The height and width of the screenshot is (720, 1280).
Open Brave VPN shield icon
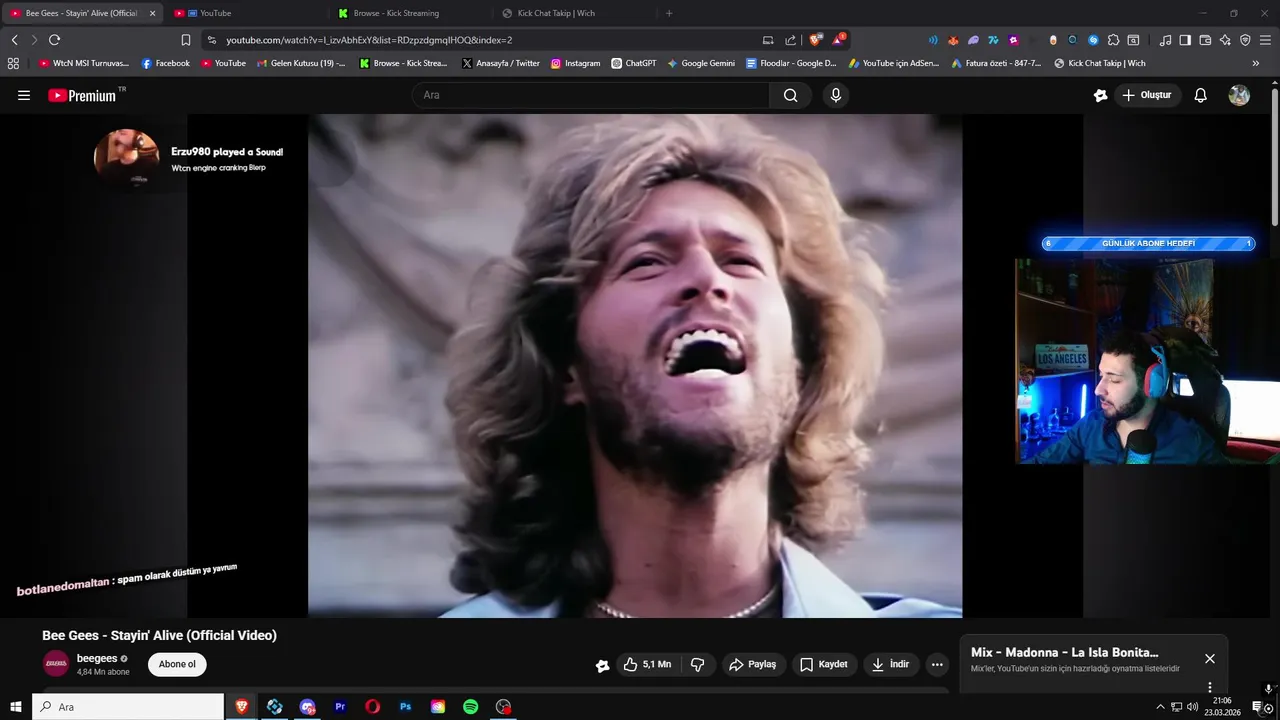[1245, 40]
